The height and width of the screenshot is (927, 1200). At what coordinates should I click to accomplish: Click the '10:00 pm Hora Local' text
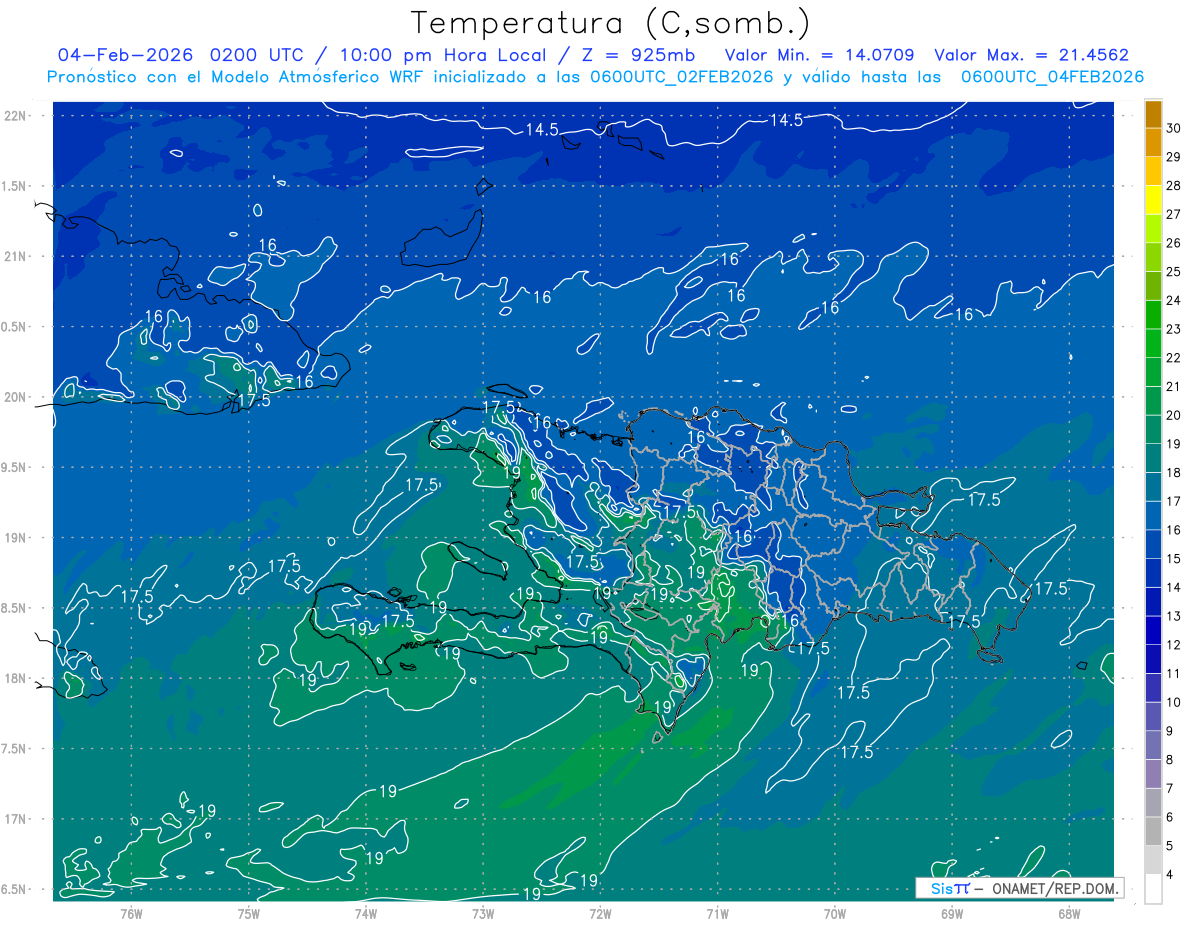click(x=444, y=55)
